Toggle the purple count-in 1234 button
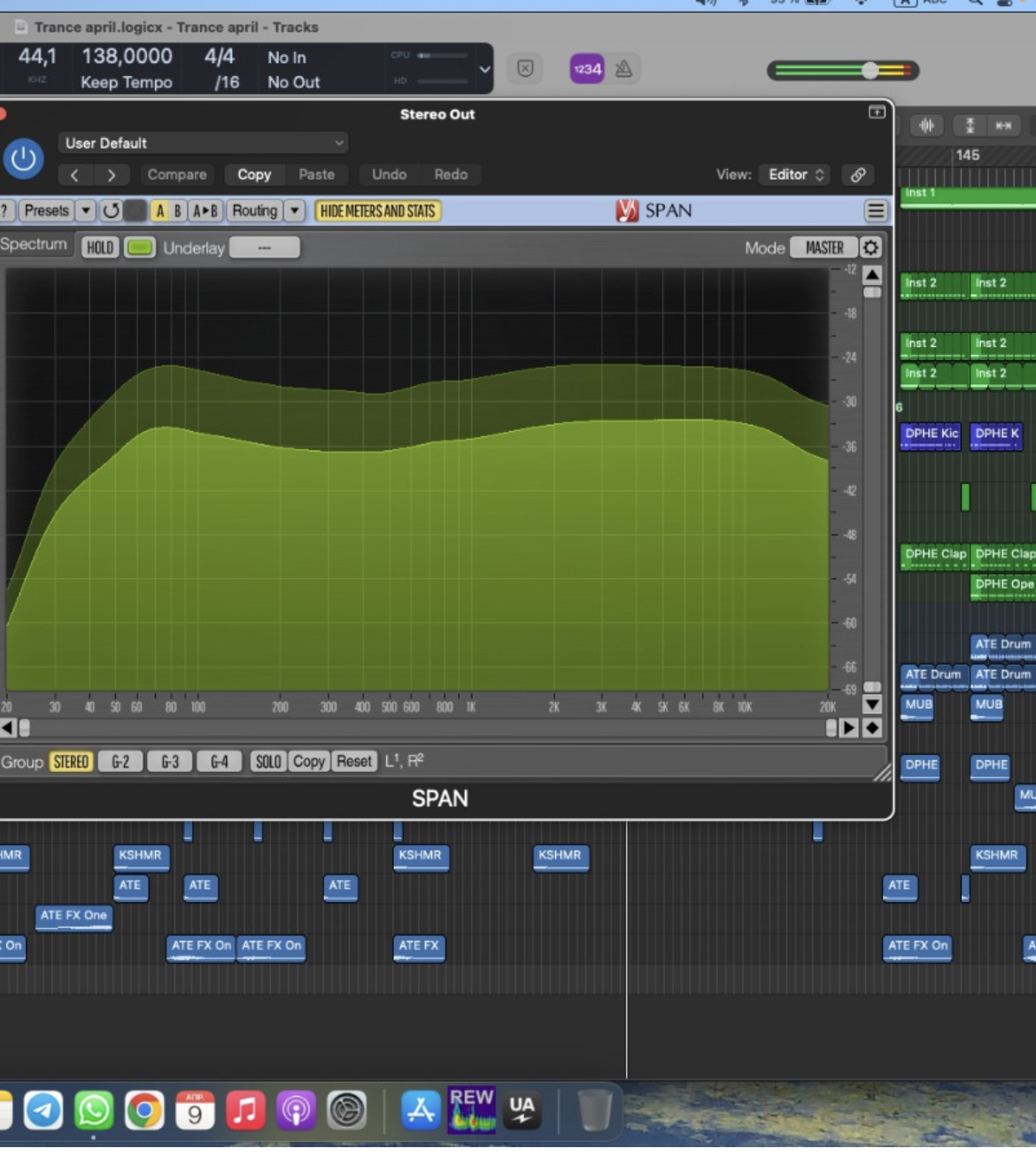The height and width of the screenshot is (1156, 1036). click(x=586, y=69)
